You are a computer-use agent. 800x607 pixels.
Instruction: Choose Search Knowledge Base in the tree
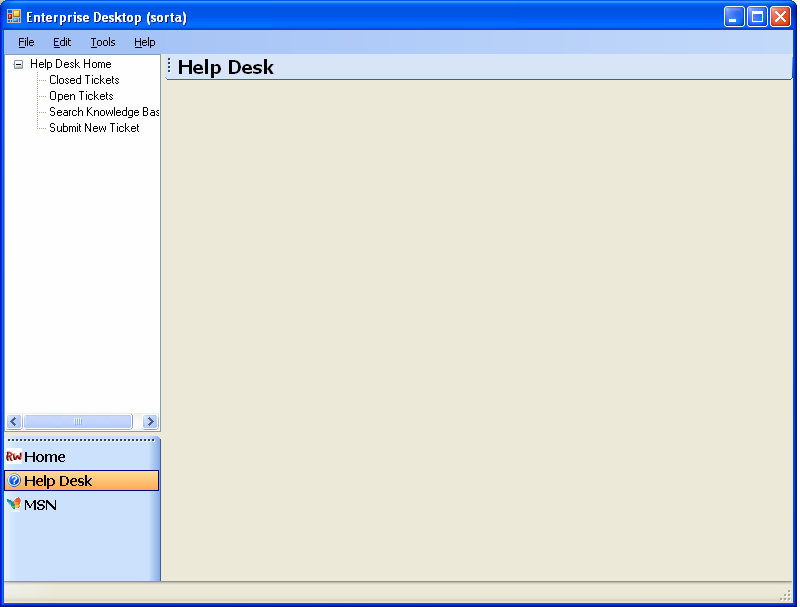tap(104, 112)
